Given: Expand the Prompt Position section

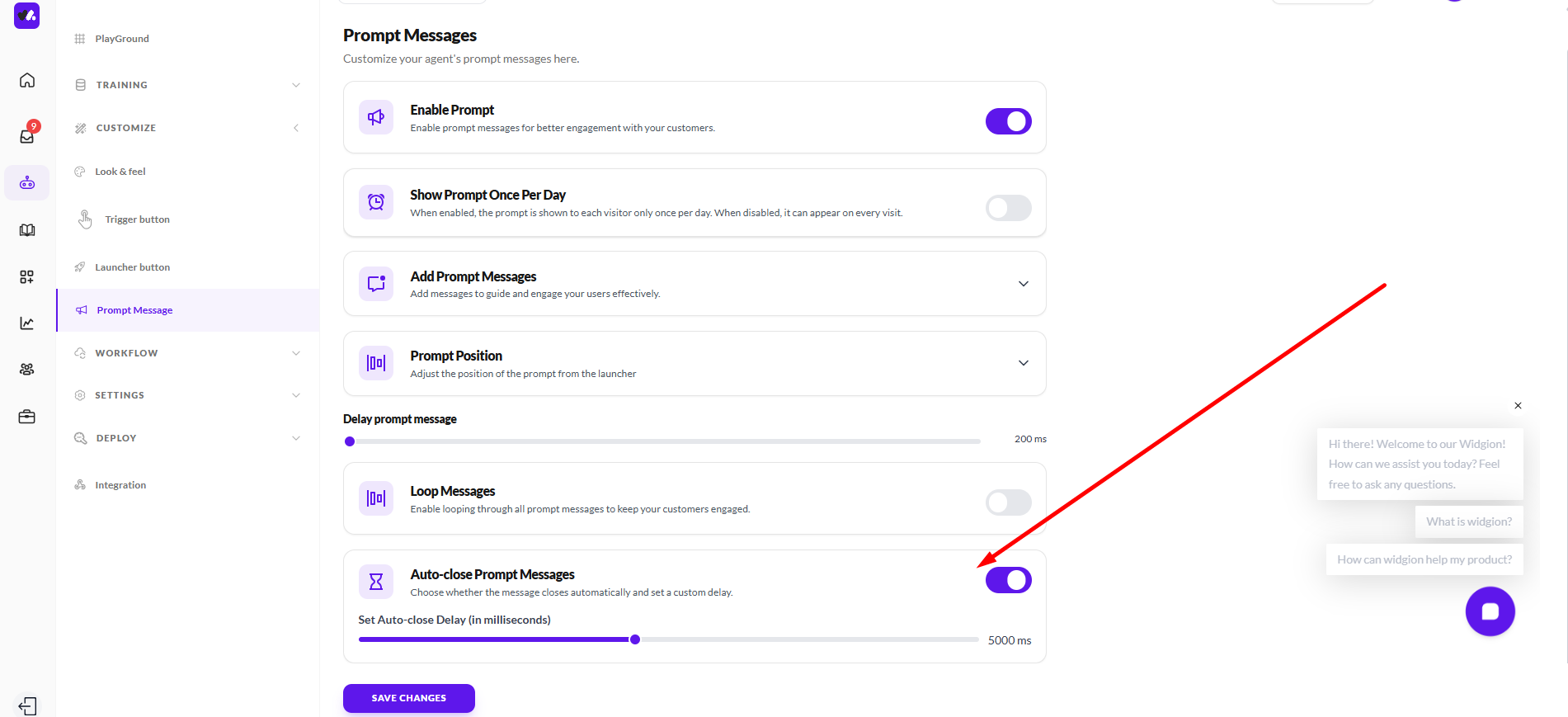Looking at the screenshot, I should (1023, 363).
